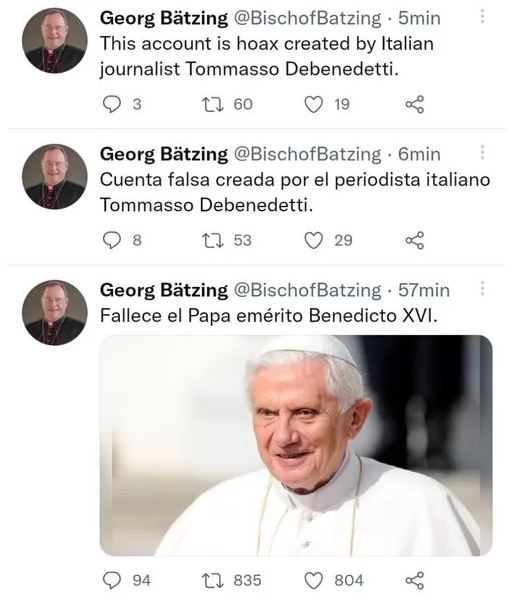Share the 5min-old tweet

(x=415, y=104)
